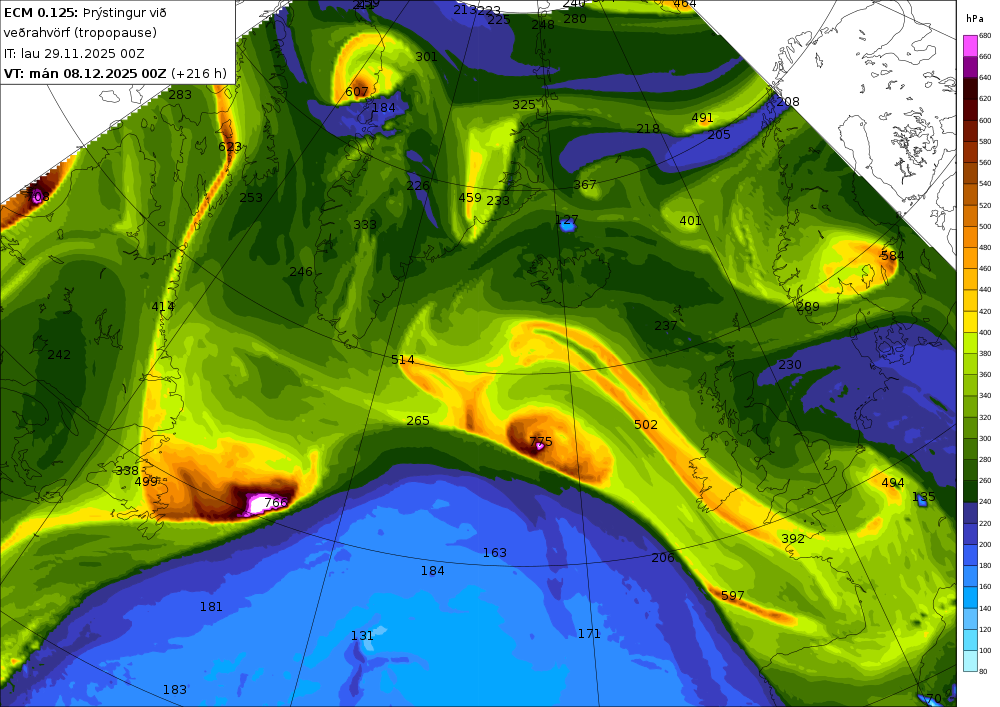Click the orange legend swatch between 480 and 500

970,237
